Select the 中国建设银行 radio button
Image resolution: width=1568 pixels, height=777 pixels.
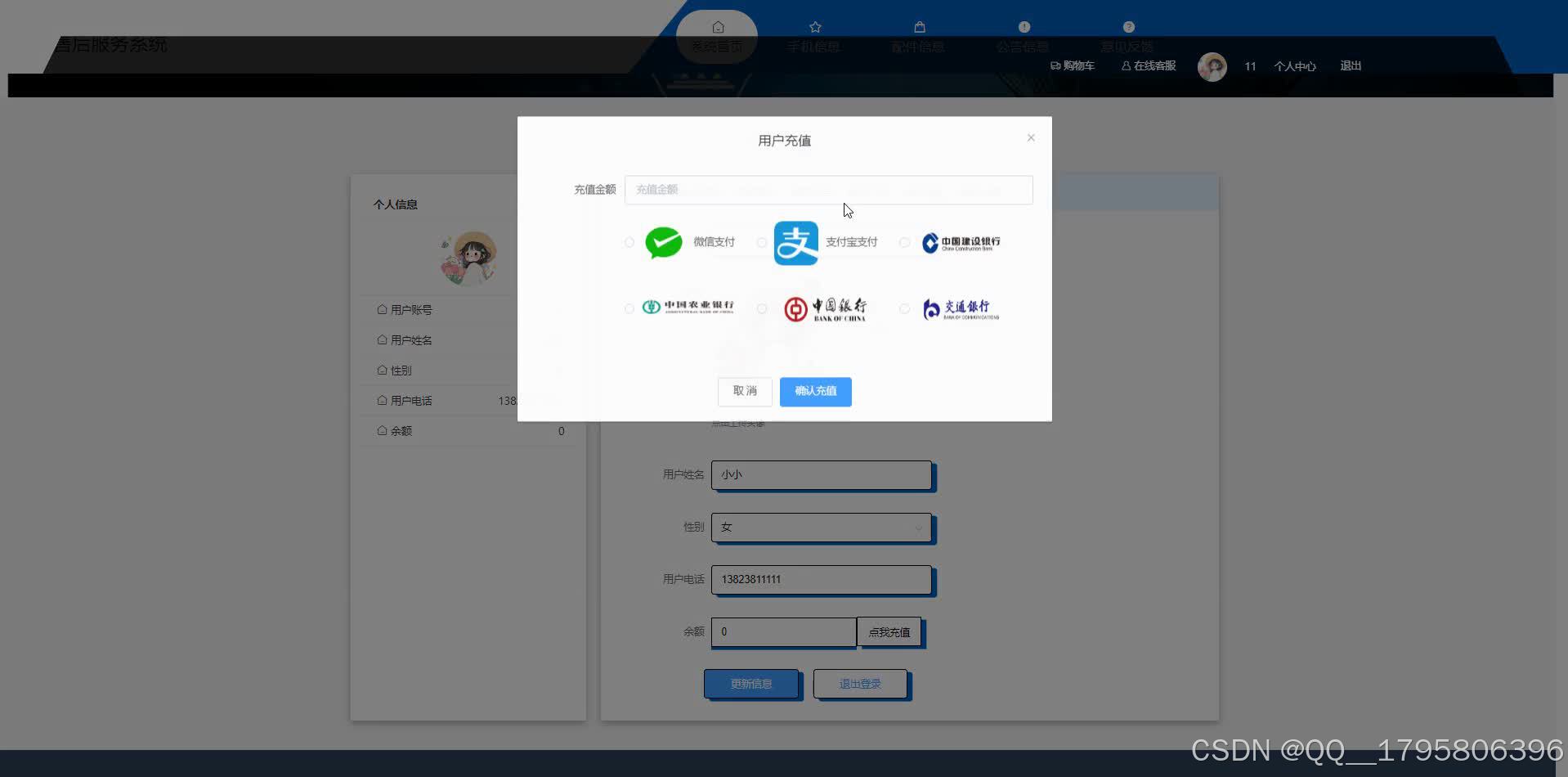[x=904, y=242]
